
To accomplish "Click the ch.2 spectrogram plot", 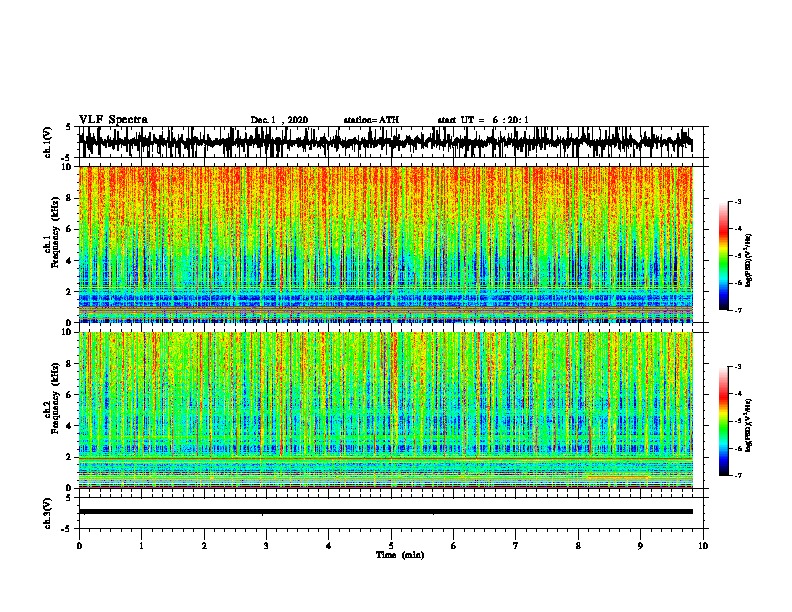I will tap(385, 410).
